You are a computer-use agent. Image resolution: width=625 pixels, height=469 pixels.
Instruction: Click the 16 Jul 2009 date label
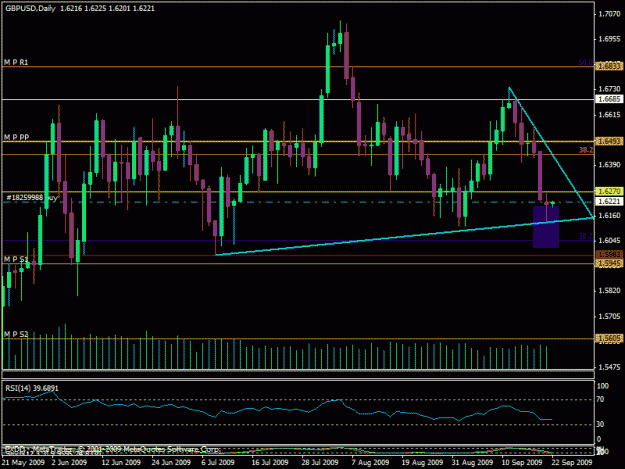click(x=270, y=463)
